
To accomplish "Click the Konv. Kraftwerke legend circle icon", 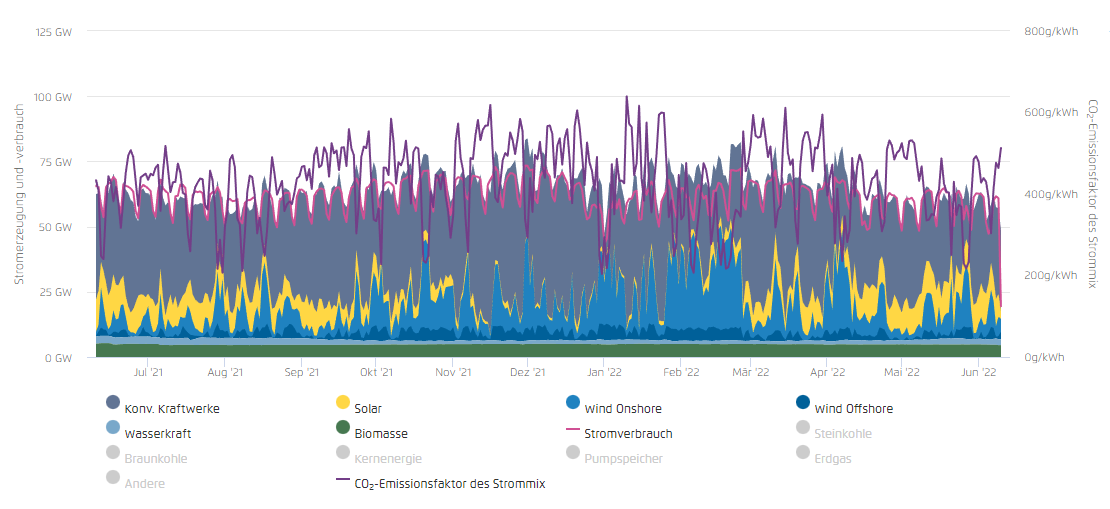I will (x=113, y=403).
